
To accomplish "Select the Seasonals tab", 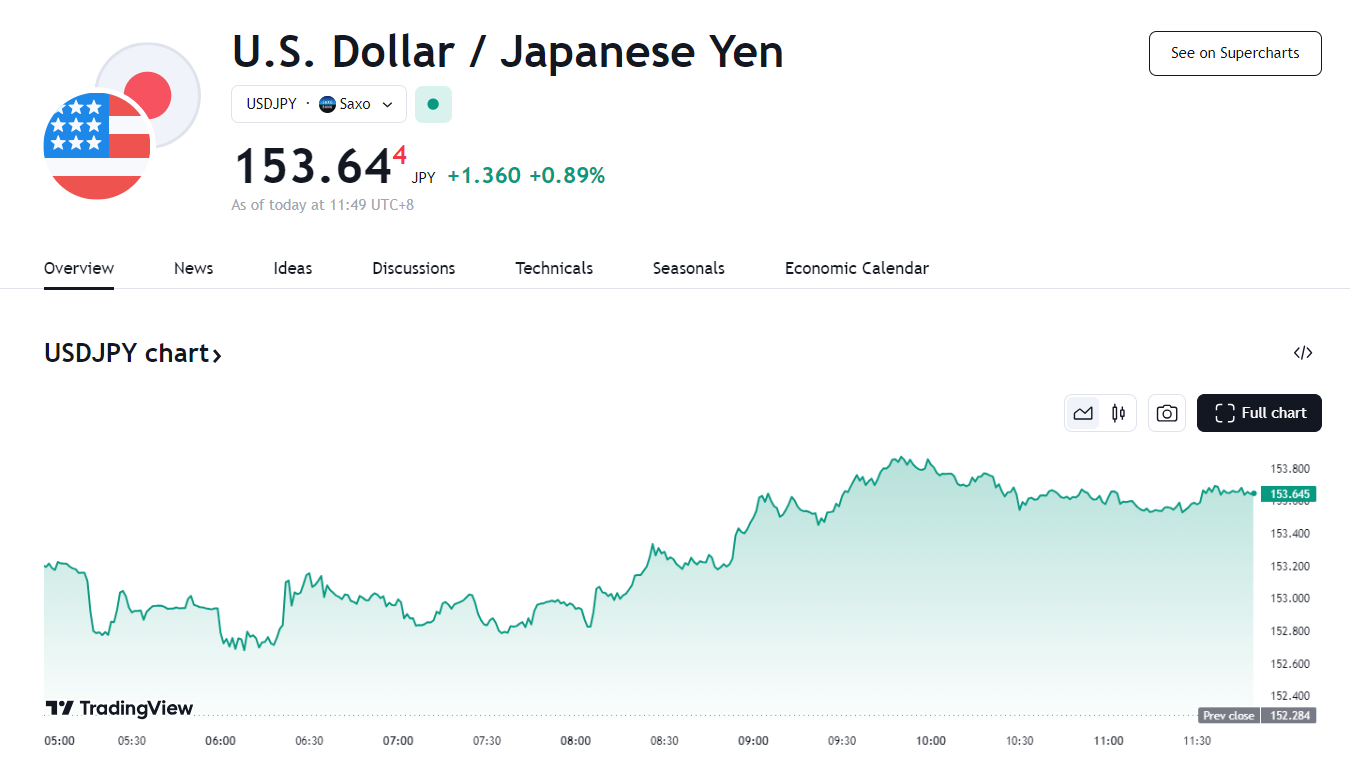I will (x=688, y=268).
